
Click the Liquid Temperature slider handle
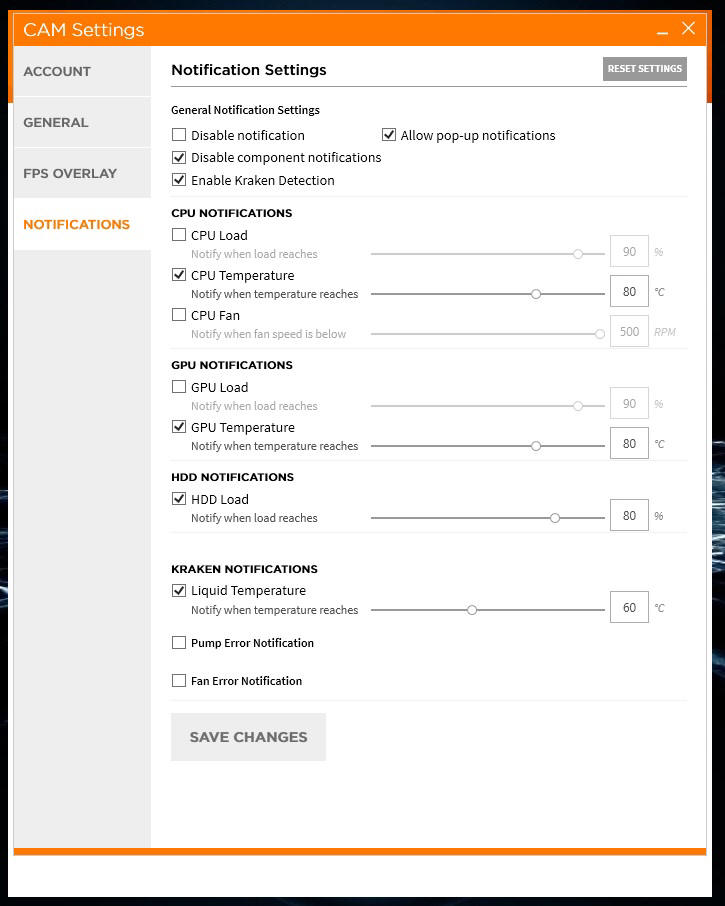[472, 610]
